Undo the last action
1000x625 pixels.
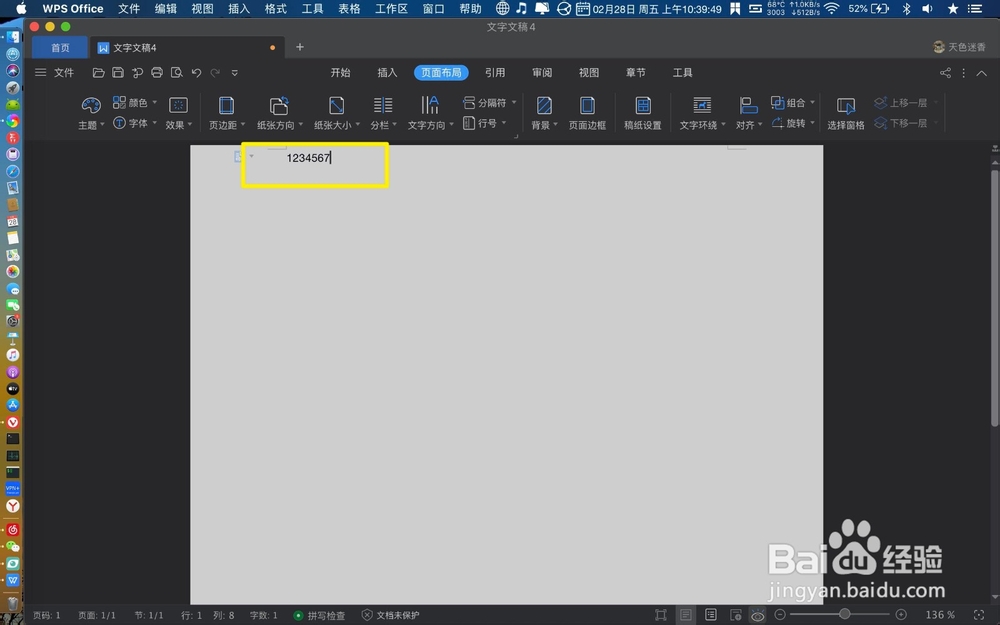pos(196,73)
